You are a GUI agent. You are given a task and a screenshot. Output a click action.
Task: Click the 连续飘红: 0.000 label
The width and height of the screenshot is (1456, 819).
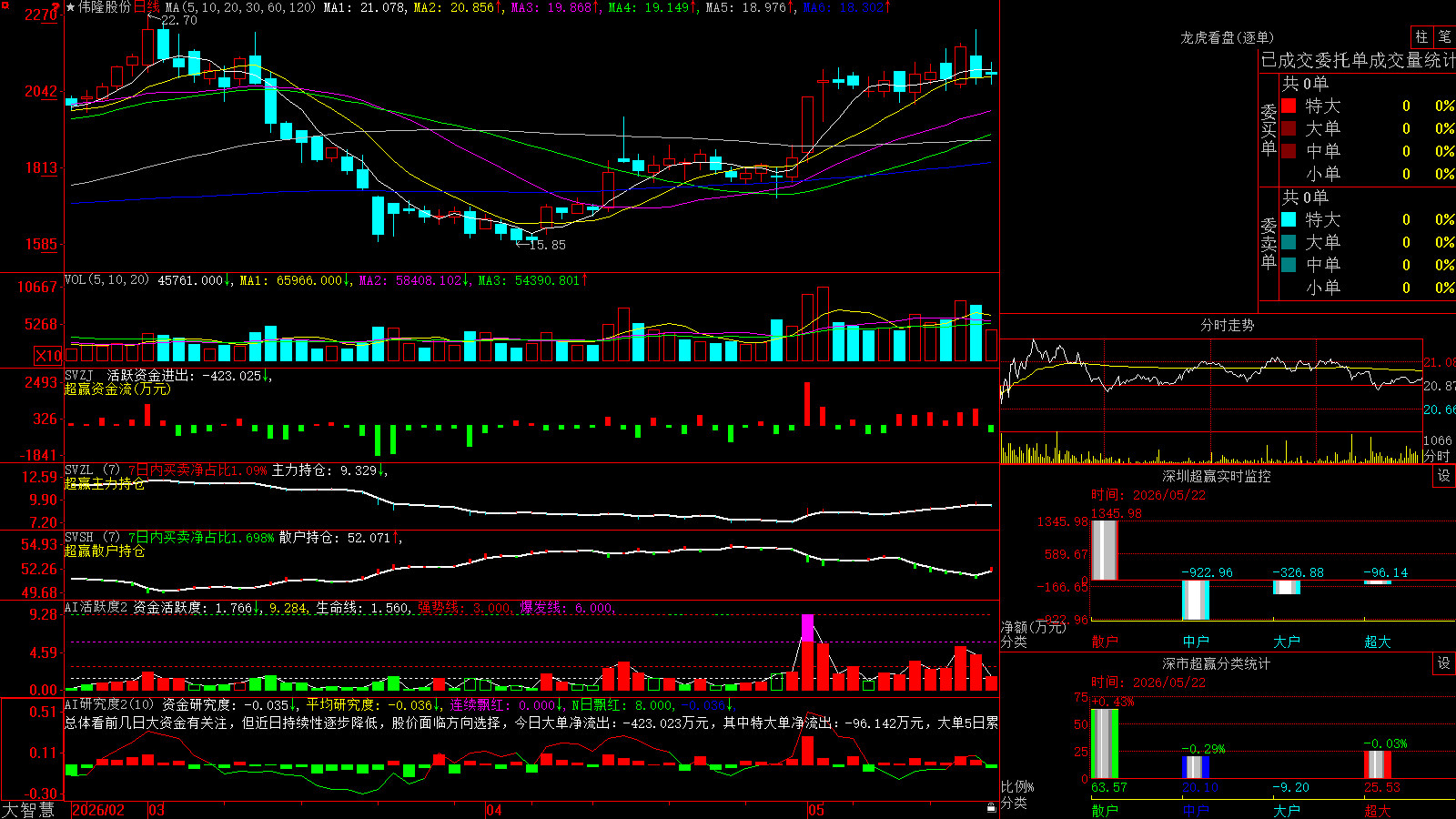(x=503, y=704)
